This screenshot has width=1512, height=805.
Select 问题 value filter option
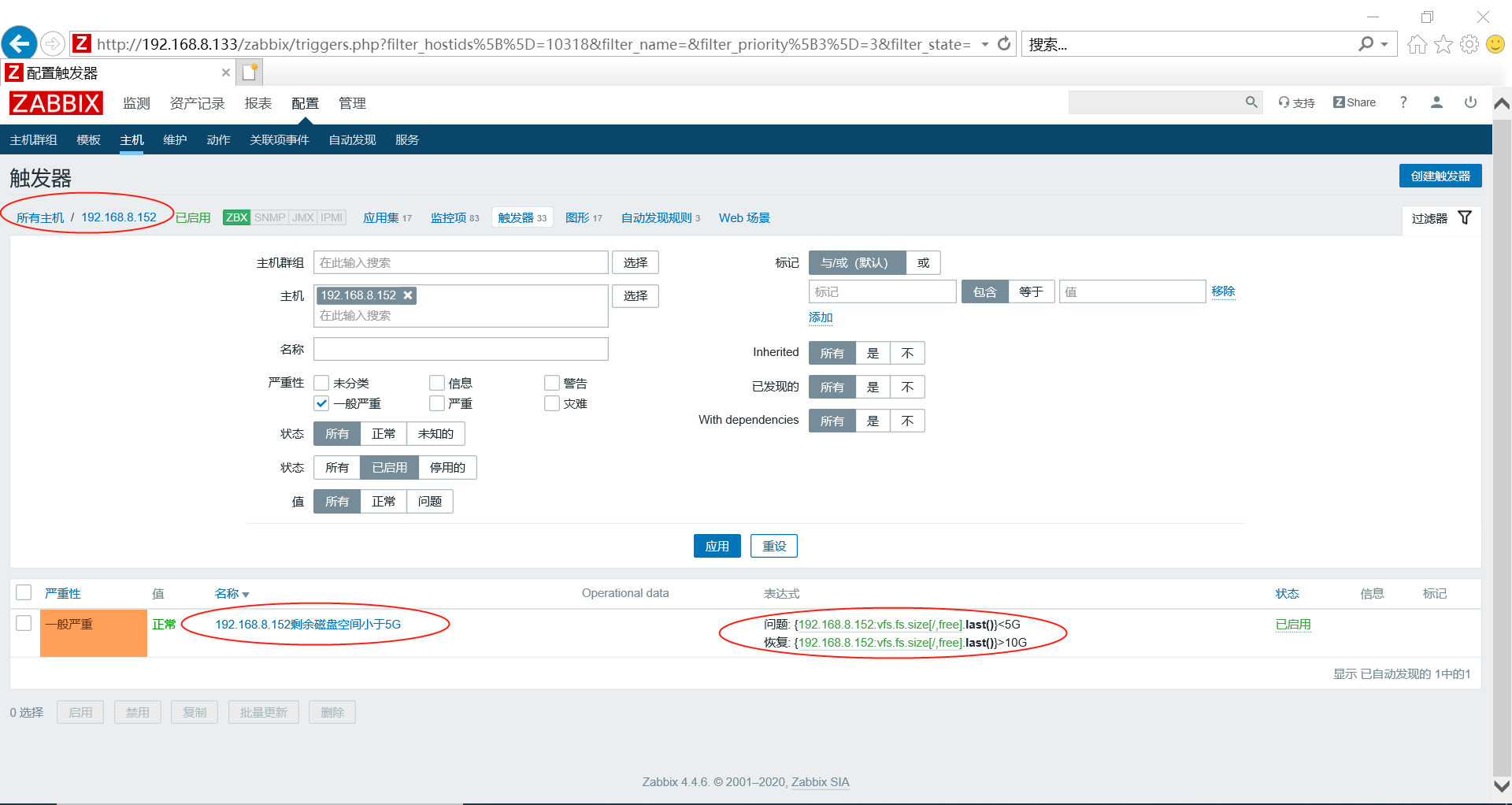(x=430, y=501)
